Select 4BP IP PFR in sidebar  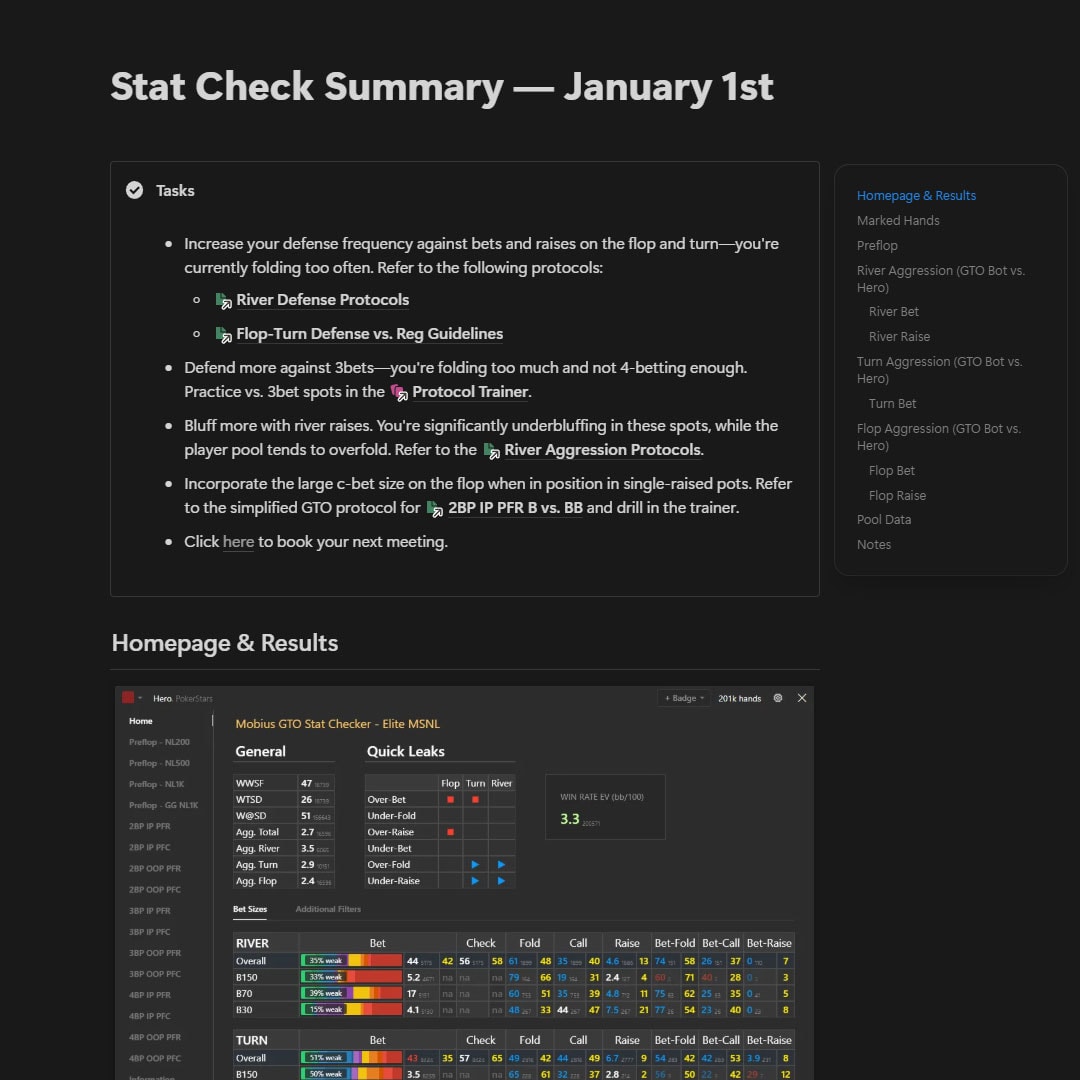(x=149, y=995)
